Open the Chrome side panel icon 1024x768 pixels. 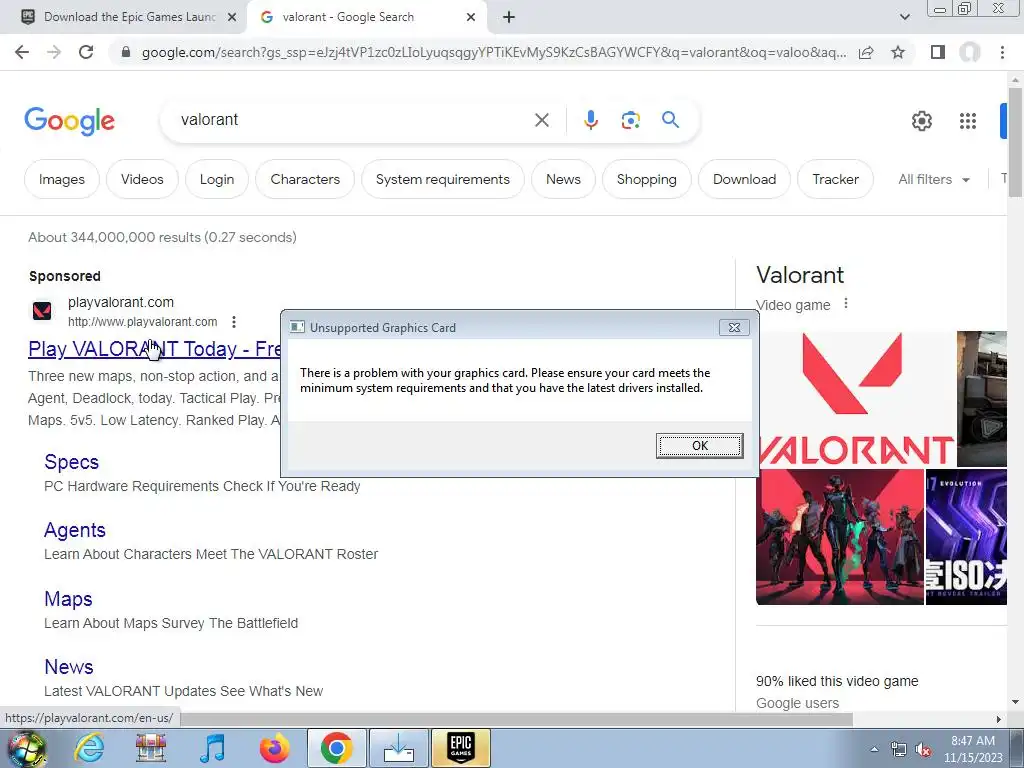click(938, 52)
